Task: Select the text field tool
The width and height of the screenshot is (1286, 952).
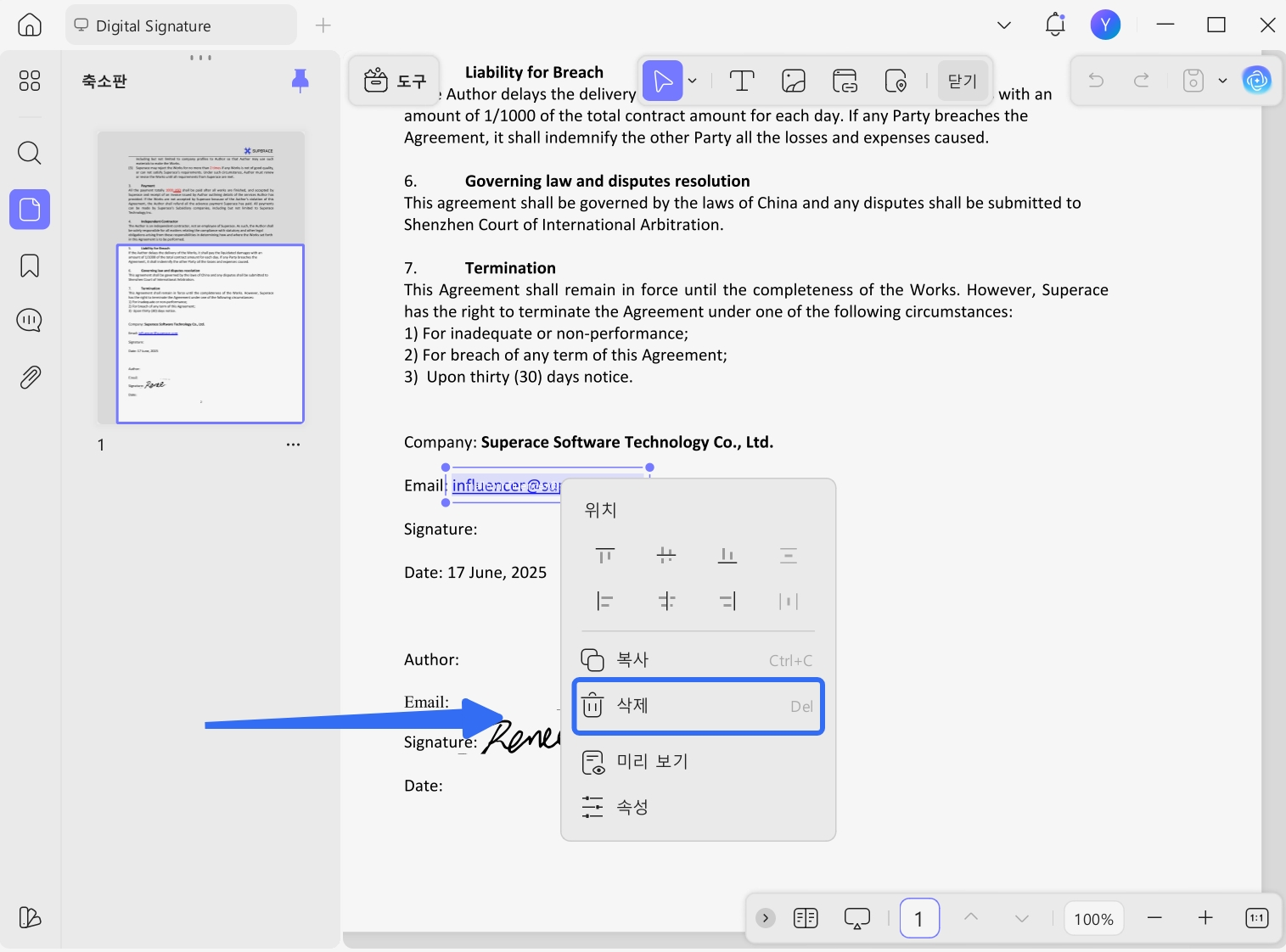Action: [x=742, y=81]
